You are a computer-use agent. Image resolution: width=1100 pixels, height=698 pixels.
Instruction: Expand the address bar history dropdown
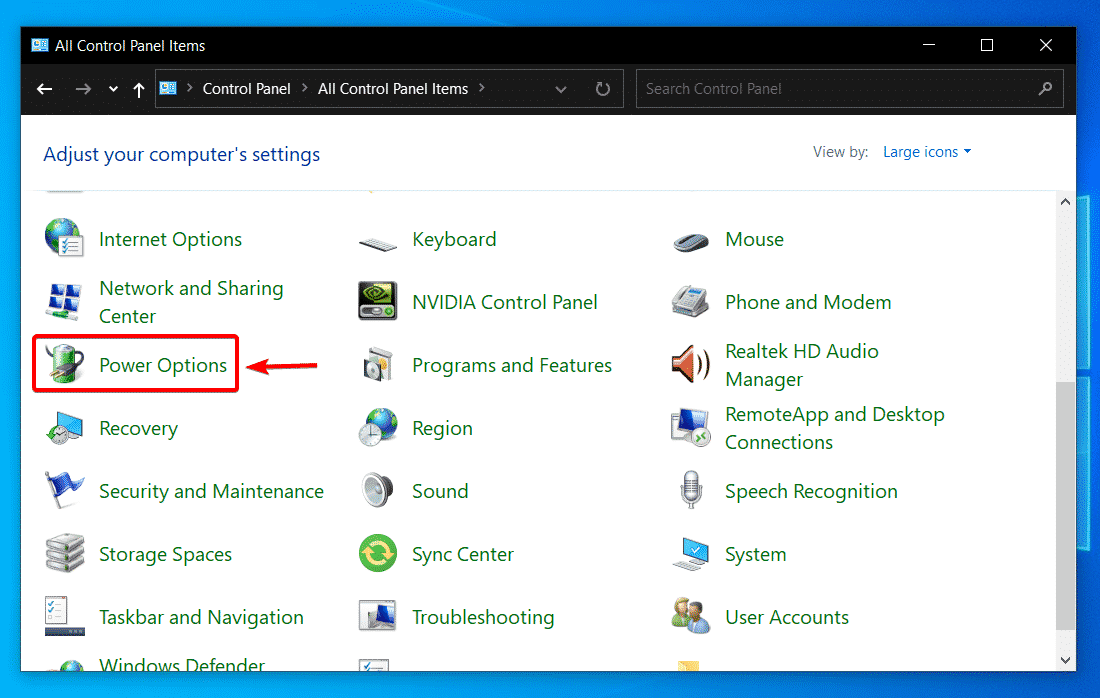pyautogui.click(x=561, y=89)
